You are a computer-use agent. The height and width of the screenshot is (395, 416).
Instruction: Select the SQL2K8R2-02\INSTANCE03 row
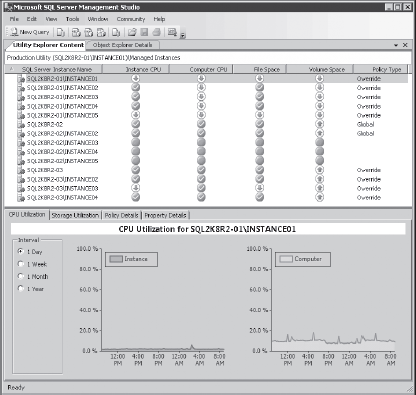tap(206, 143)
